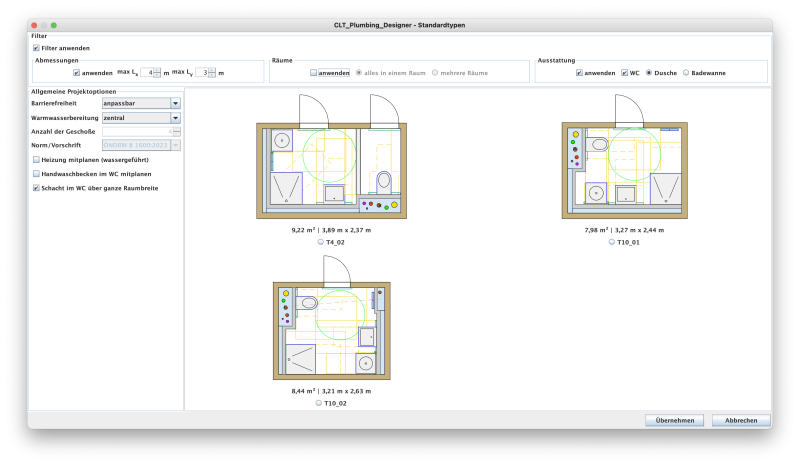Screen dimensions: 800x465
Task: Select the T4_02 layout radio button
Action: click(320, 241)
